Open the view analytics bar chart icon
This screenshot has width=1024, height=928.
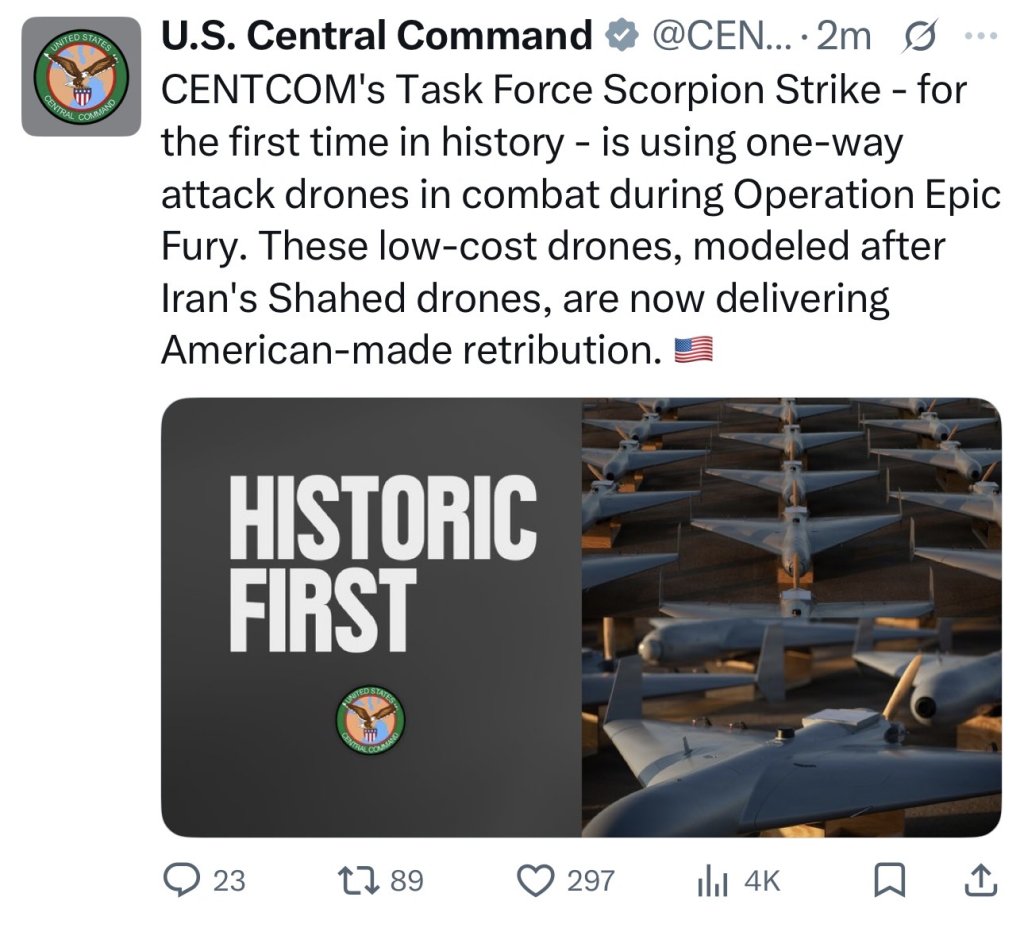click(x=712, y=881)
